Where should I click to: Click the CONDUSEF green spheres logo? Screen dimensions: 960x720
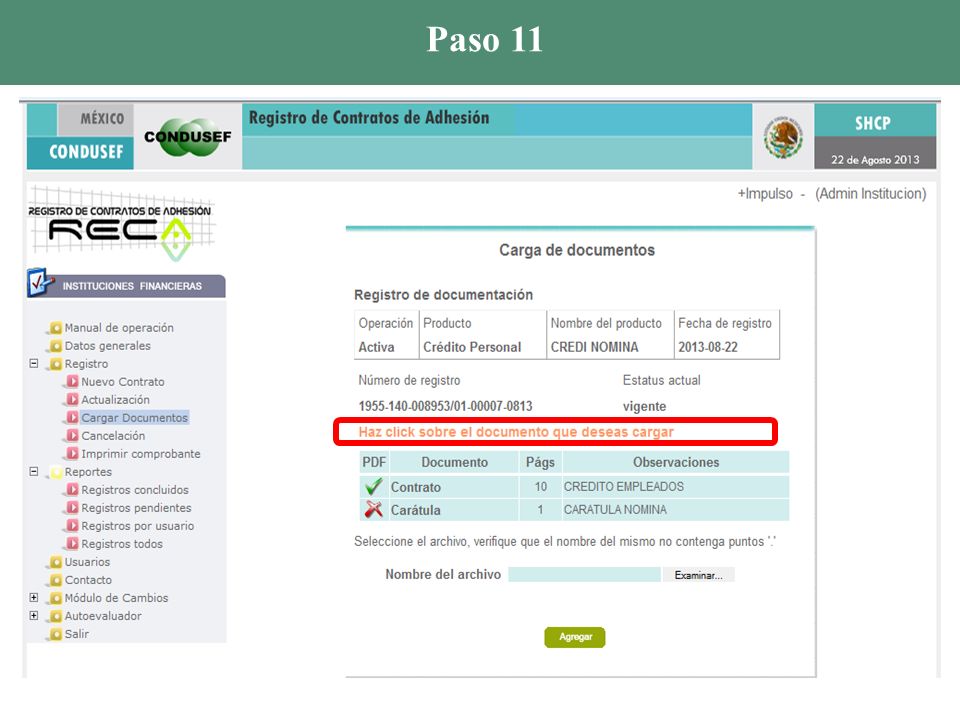(187, 137)
